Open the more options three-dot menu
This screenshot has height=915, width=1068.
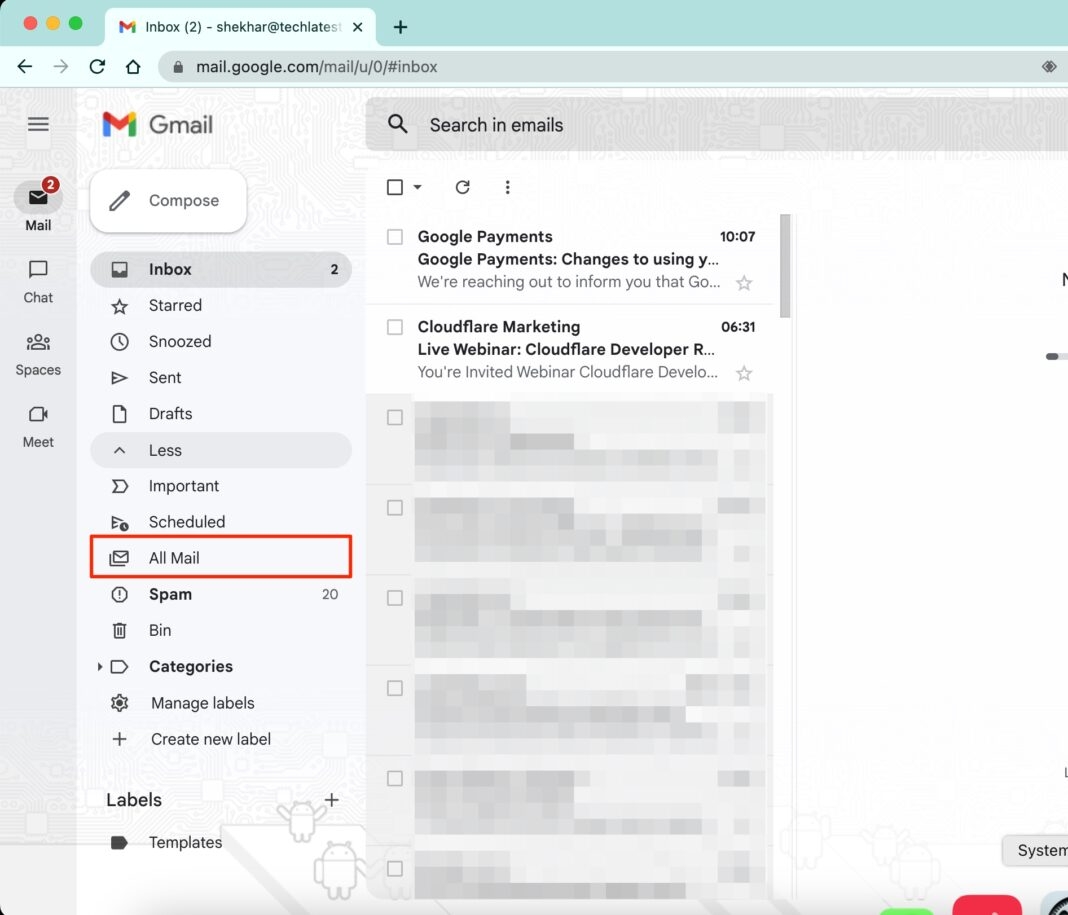click(507, 187)
